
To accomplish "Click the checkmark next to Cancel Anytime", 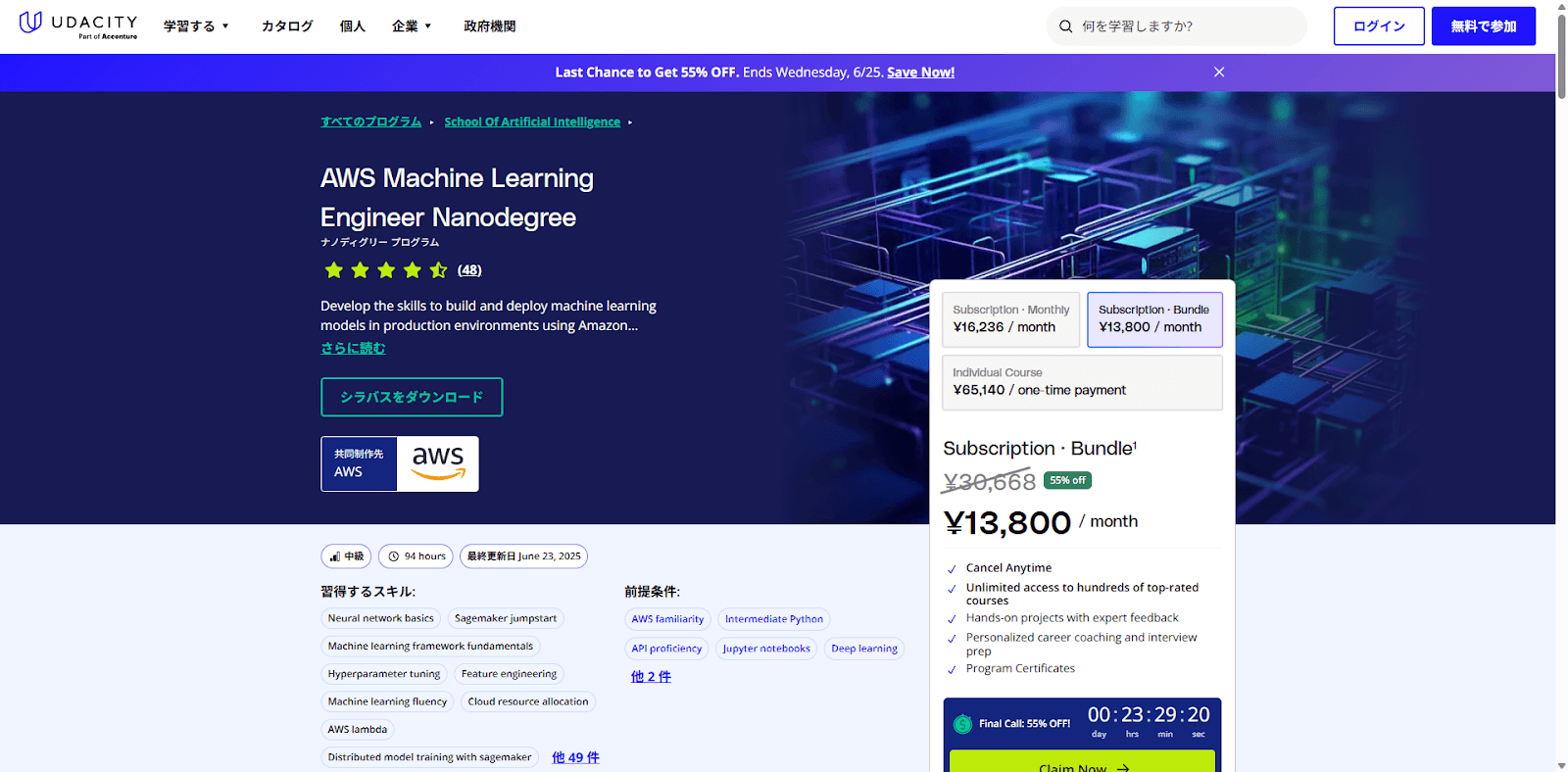I will [952, 569].
